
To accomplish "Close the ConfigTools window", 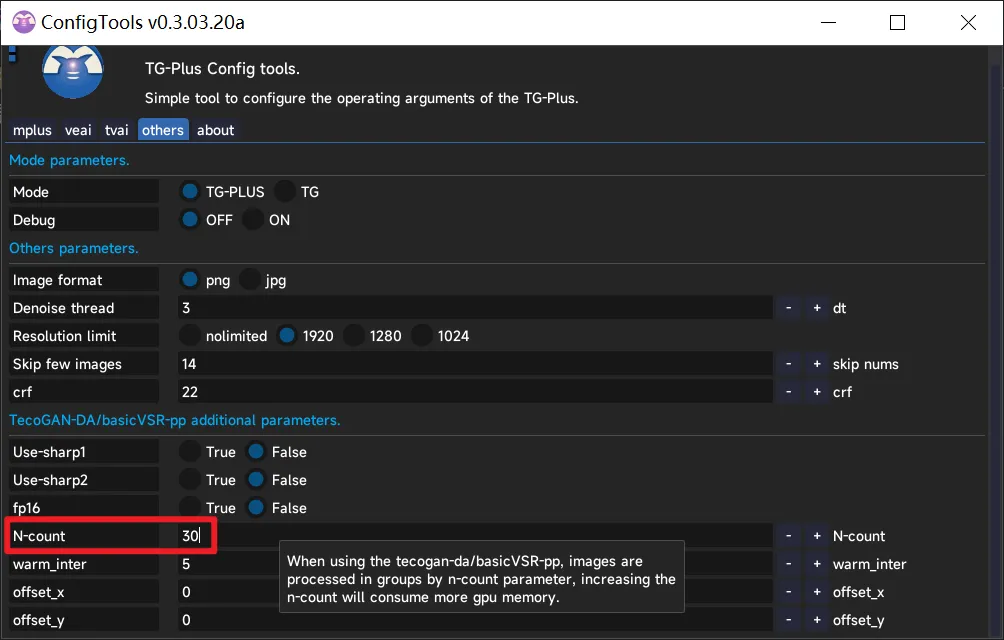I will point(968,22).
